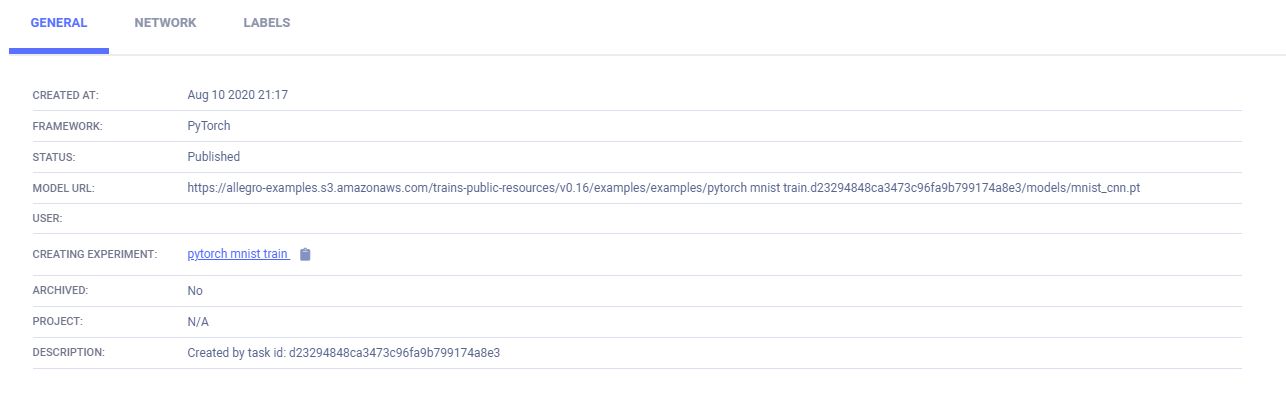Viewport: 1286px width, 408px height.
Task: Open the Labels tab
Action: point(266,23)
